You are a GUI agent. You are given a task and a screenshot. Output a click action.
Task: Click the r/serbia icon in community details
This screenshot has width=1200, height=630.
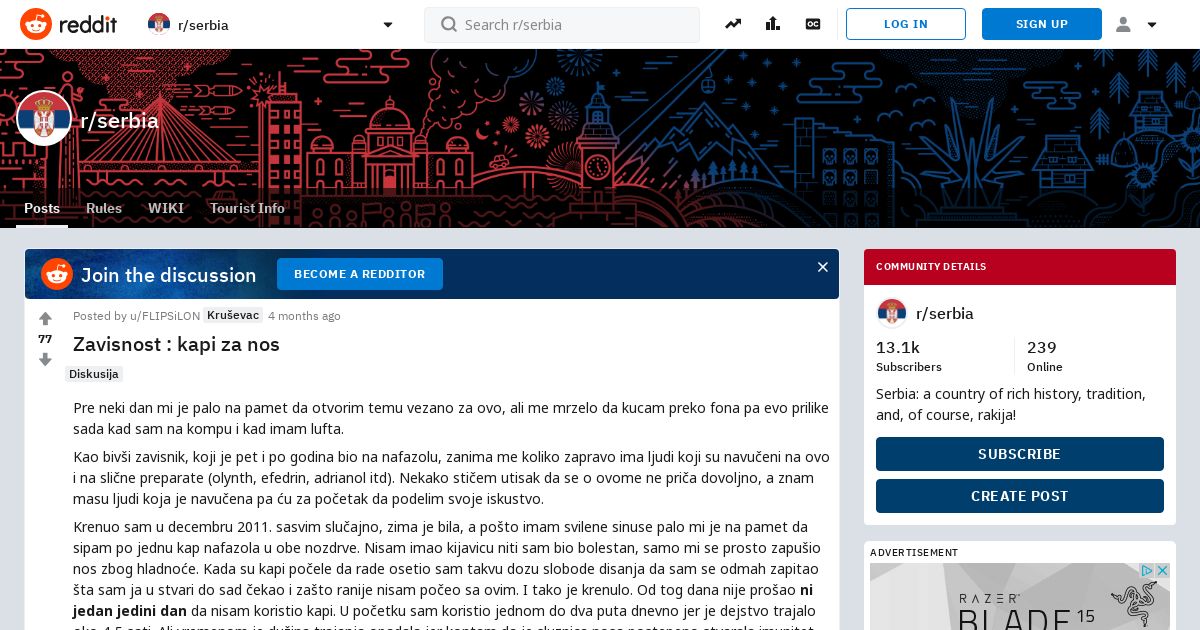tap(892, 313)
